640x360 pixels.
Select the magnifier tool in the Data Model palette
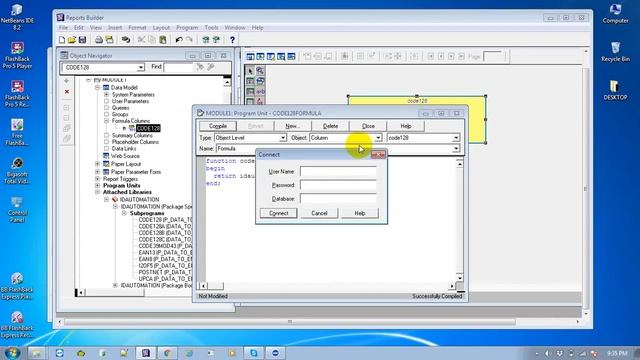[x=260, y=71]
